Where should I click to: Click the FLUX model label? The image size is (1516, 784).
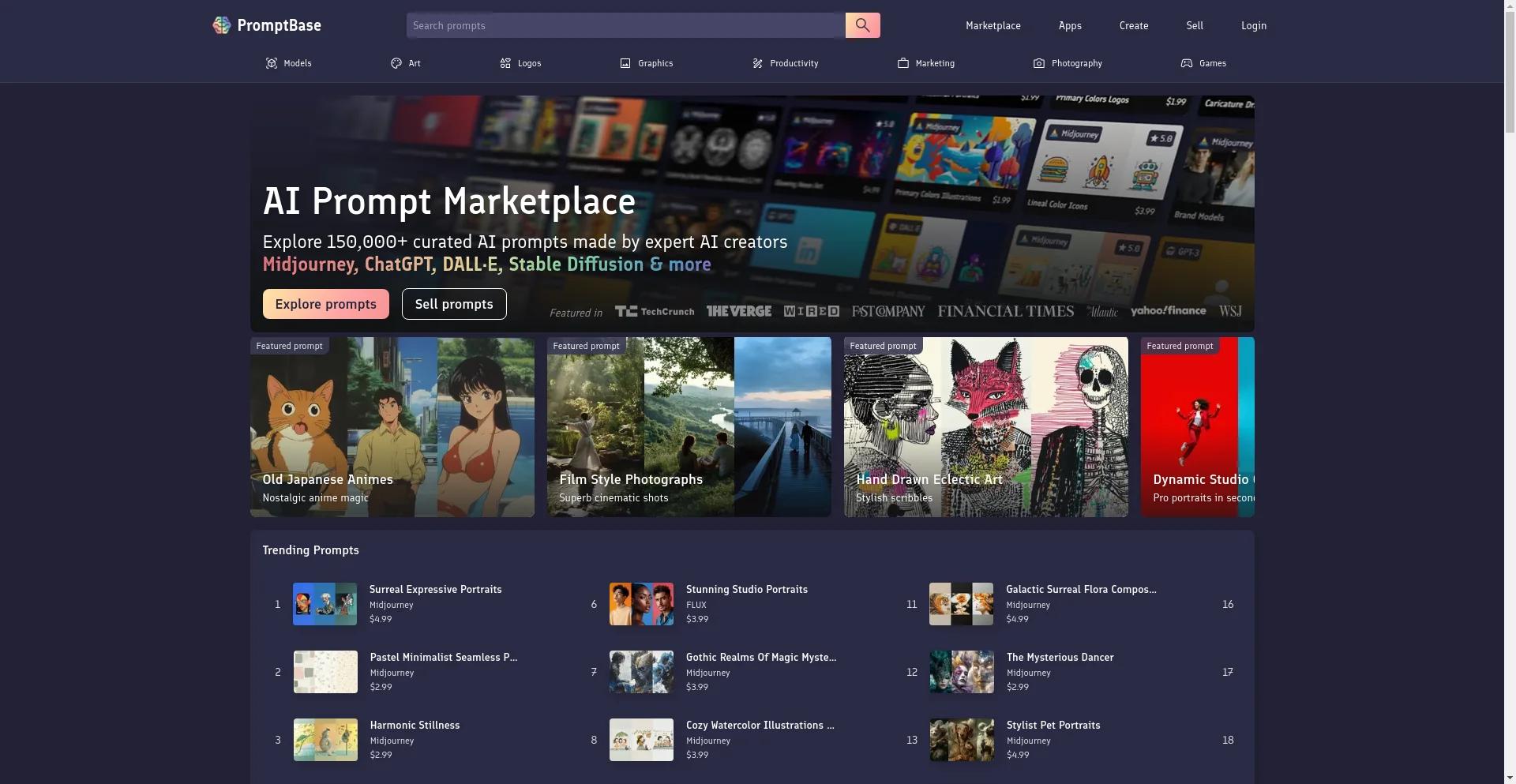coord(696,605)
